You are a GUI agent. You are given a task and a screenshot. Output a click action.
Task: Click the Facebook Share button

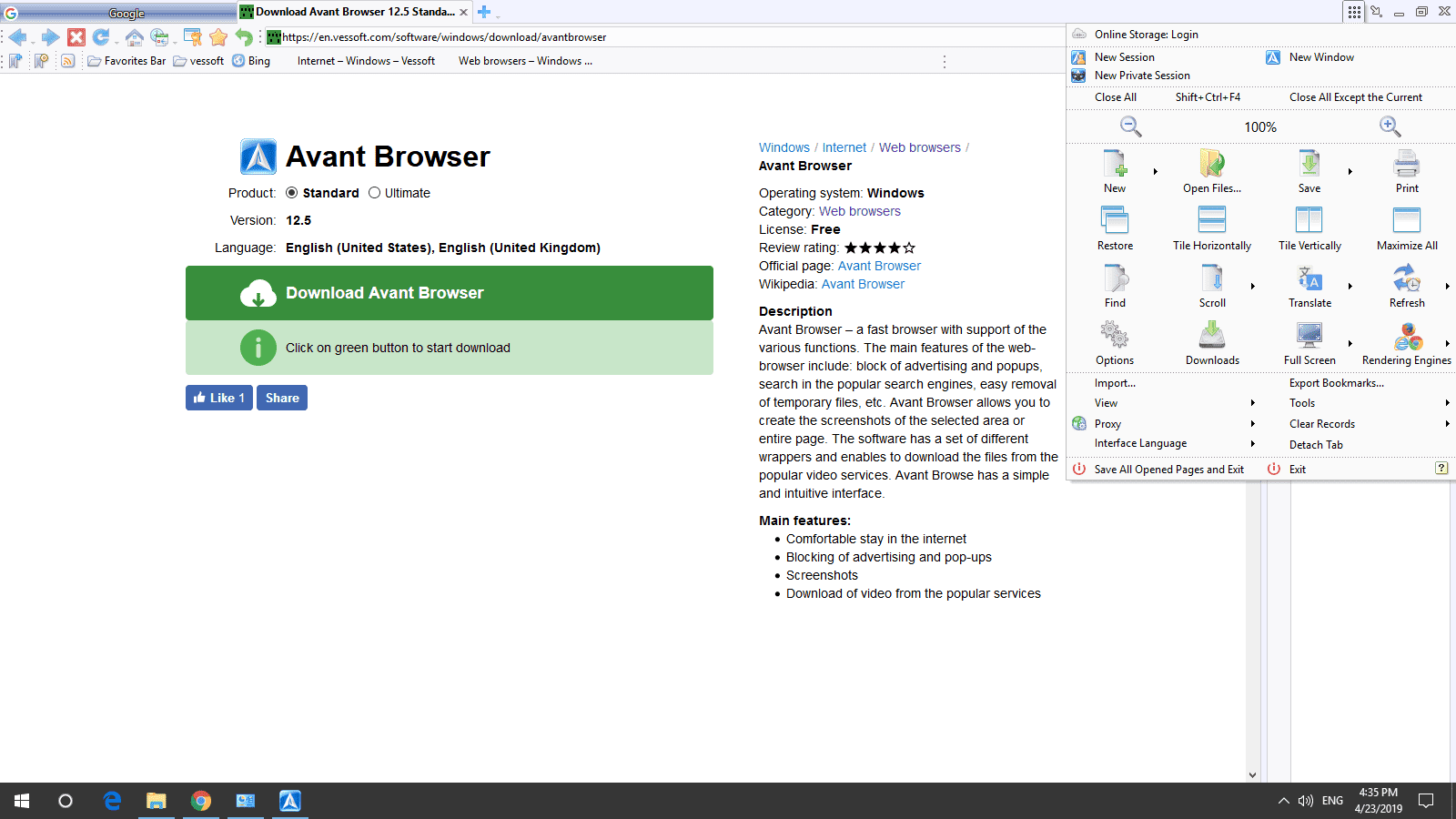[282, 398]
